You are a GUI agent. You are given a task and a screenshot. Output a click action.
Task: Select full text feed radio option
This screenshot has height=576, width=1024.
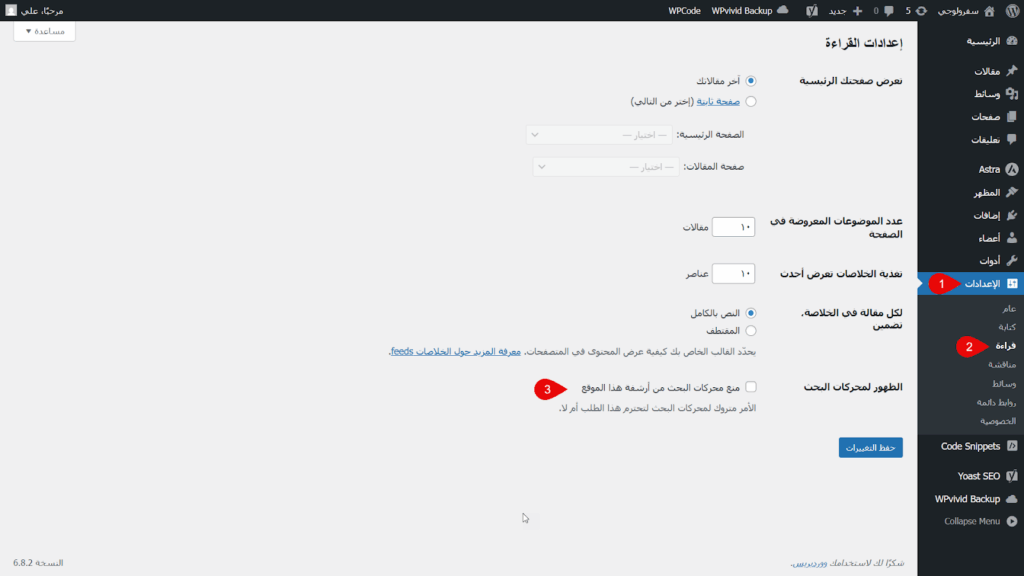click(750, 313)
